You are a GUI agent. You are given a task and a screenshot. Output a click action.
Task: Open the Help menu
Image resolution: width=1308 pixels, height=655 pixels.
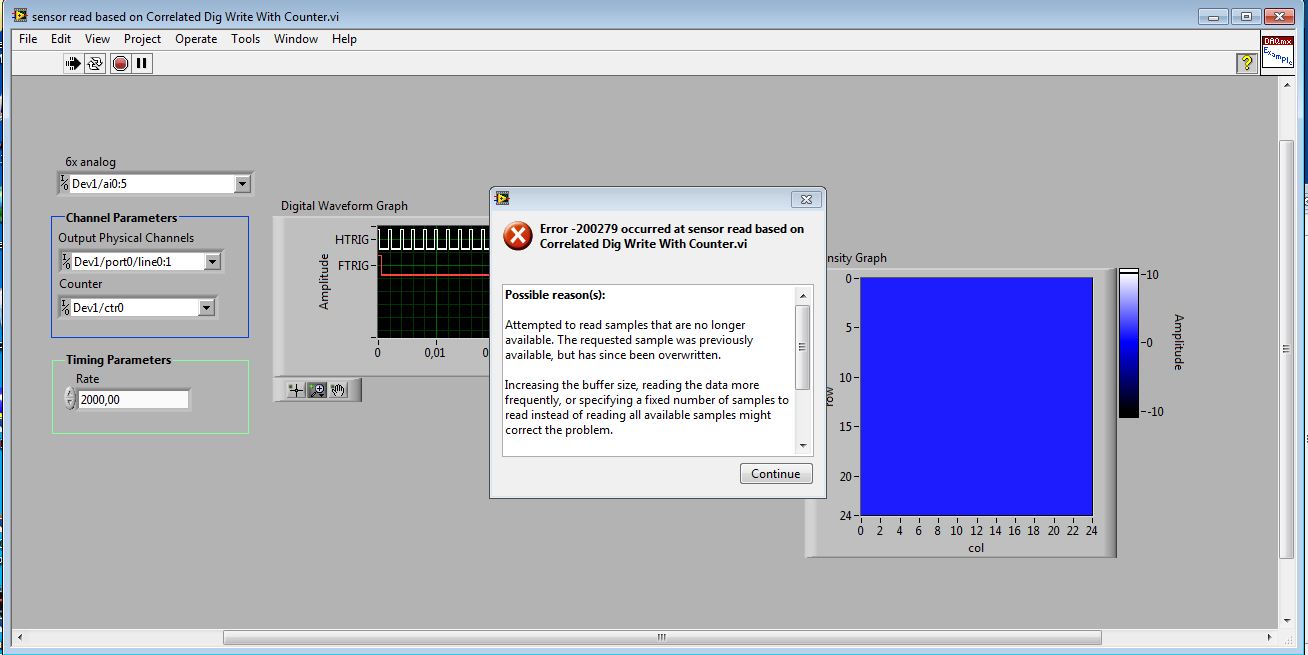click(x=344, y=39)
